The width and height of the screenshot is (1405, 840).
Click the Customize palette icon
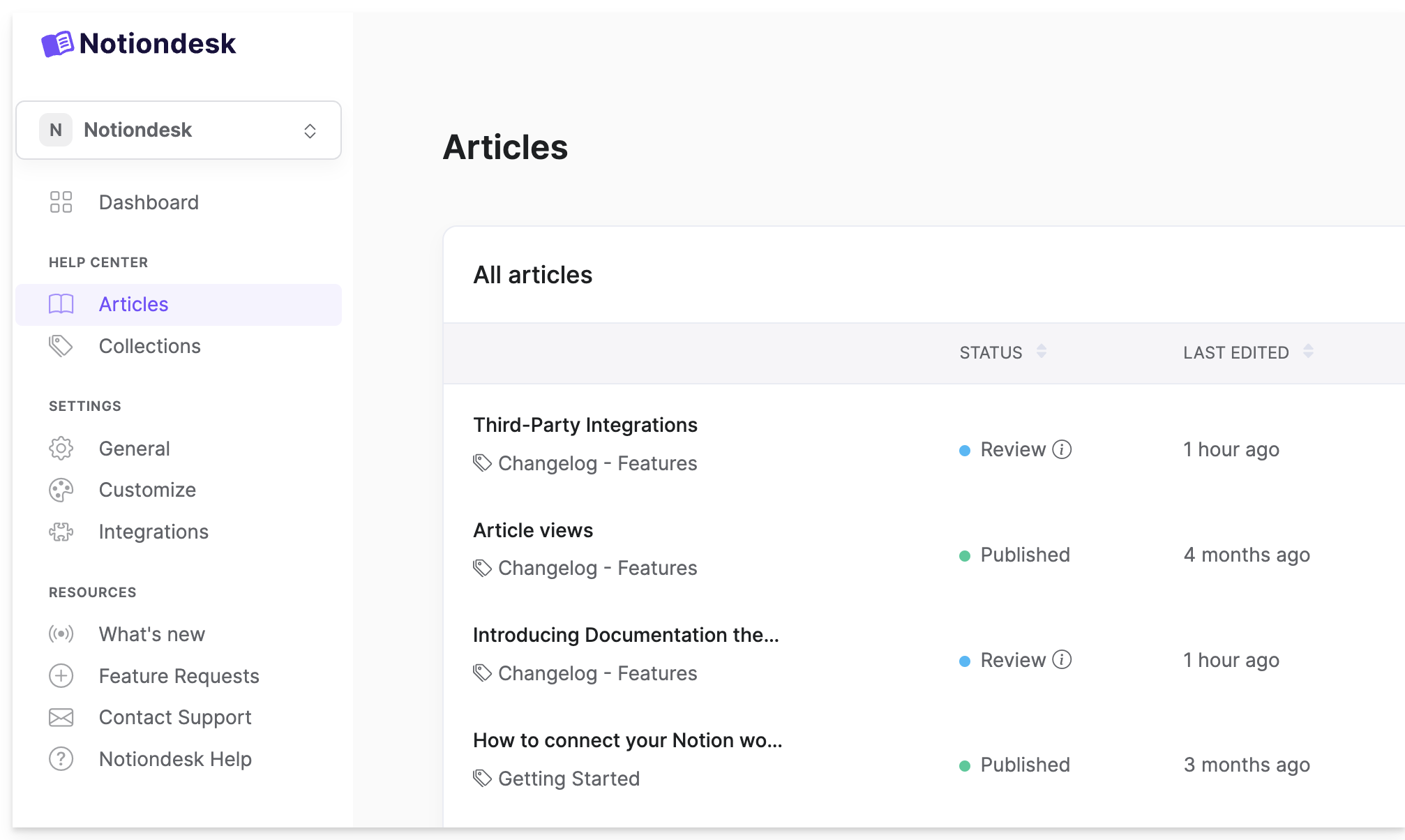tap(61, 490)
